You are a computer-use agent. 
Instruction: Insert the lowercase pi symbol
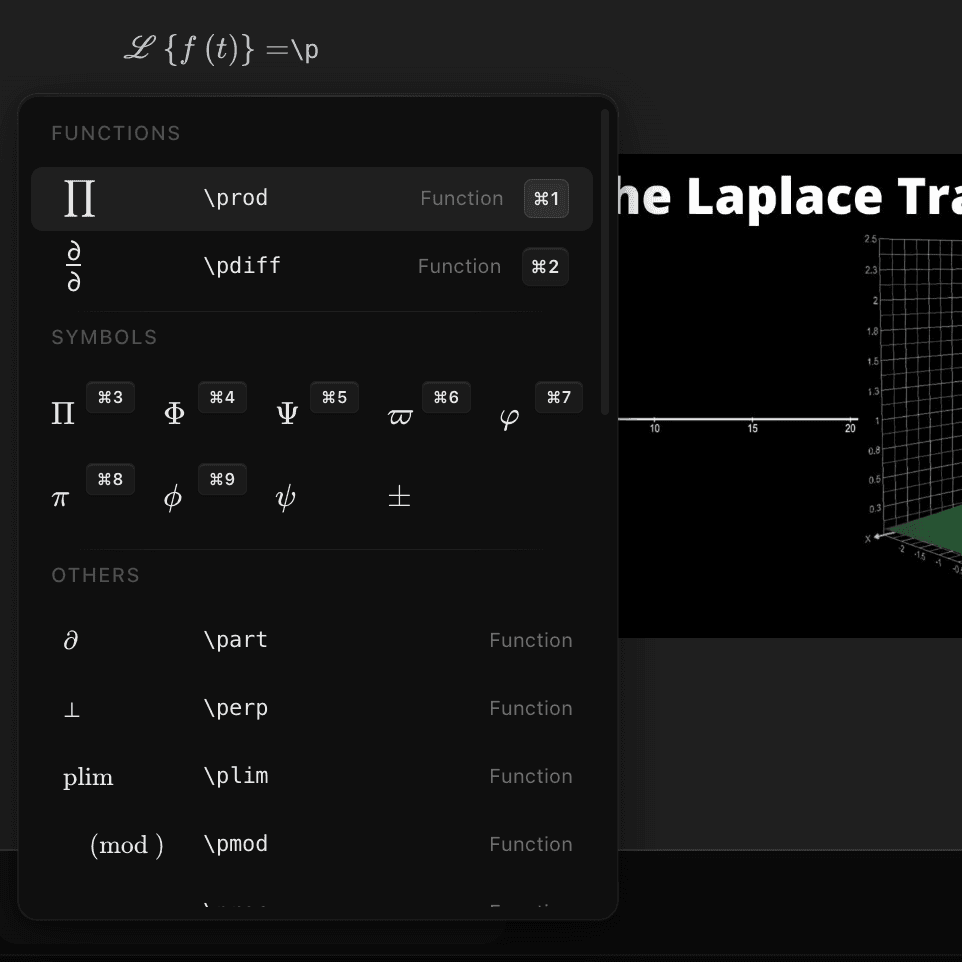click(61, 498)
